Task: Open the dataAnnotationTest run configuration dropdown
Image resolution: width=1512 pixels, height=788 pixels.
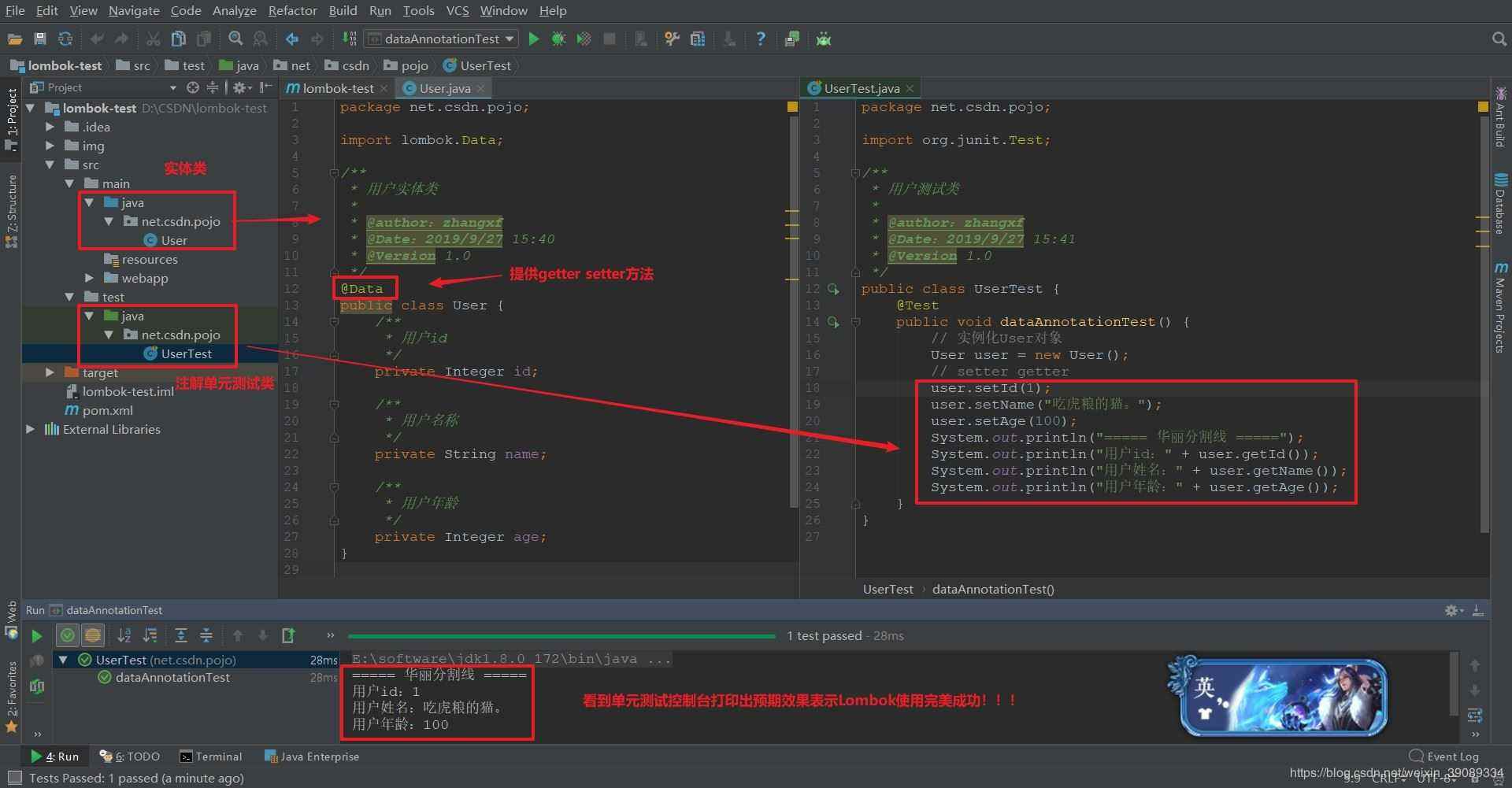Action: click(x=441, y=39)
